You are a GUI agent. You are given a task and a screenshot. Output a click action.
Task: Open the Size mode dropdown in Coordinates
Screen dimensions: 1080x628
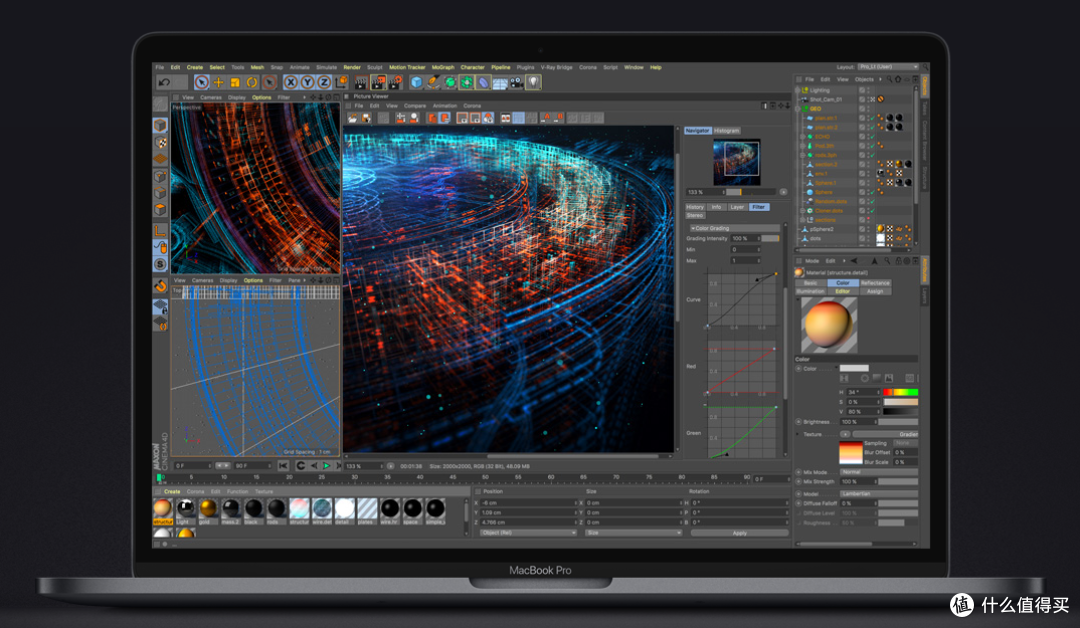633,532
